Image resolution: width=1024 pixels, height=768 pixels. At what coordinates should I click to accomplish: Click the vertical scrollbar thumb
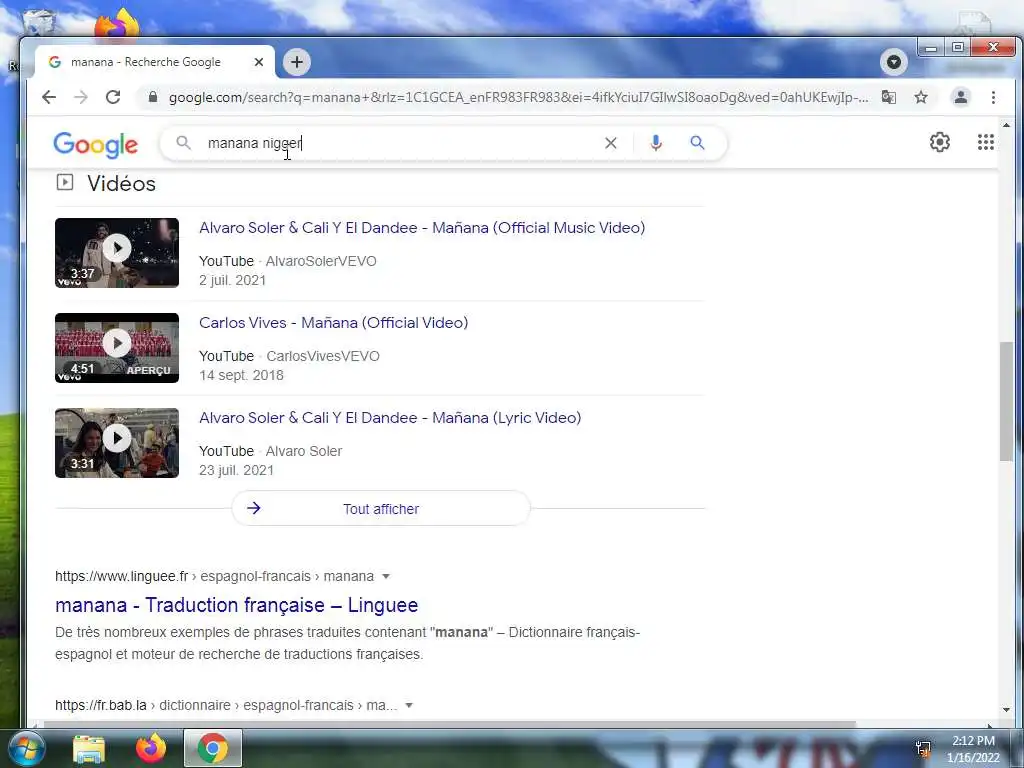pos(1006,402)
